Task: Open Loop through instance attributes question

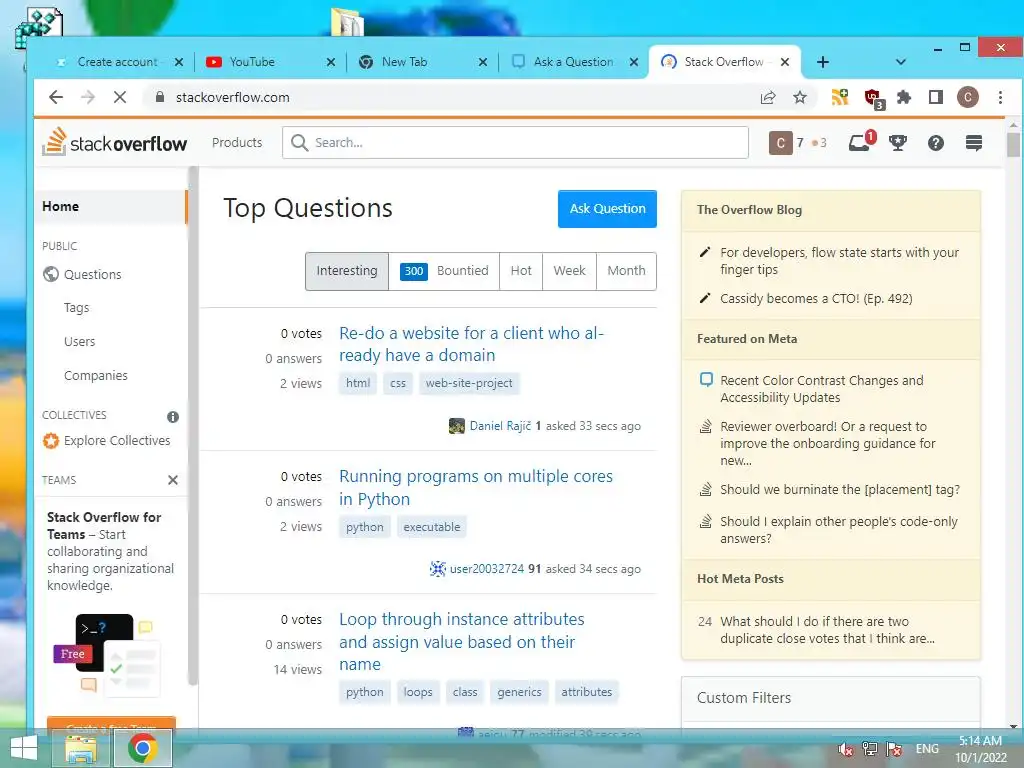Action: [x=462, y=641]
